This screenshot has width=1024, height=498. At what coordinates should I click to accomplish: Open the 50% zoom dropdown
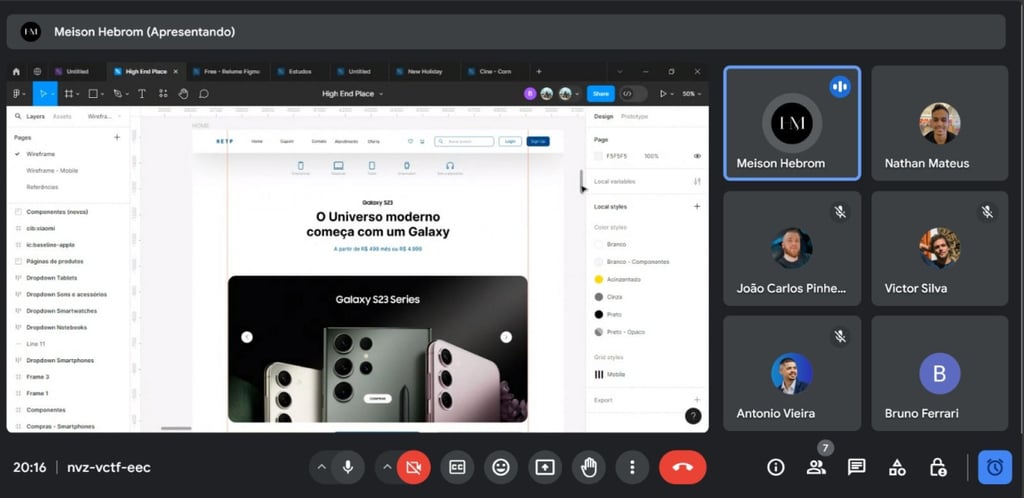tap(692, 94)
